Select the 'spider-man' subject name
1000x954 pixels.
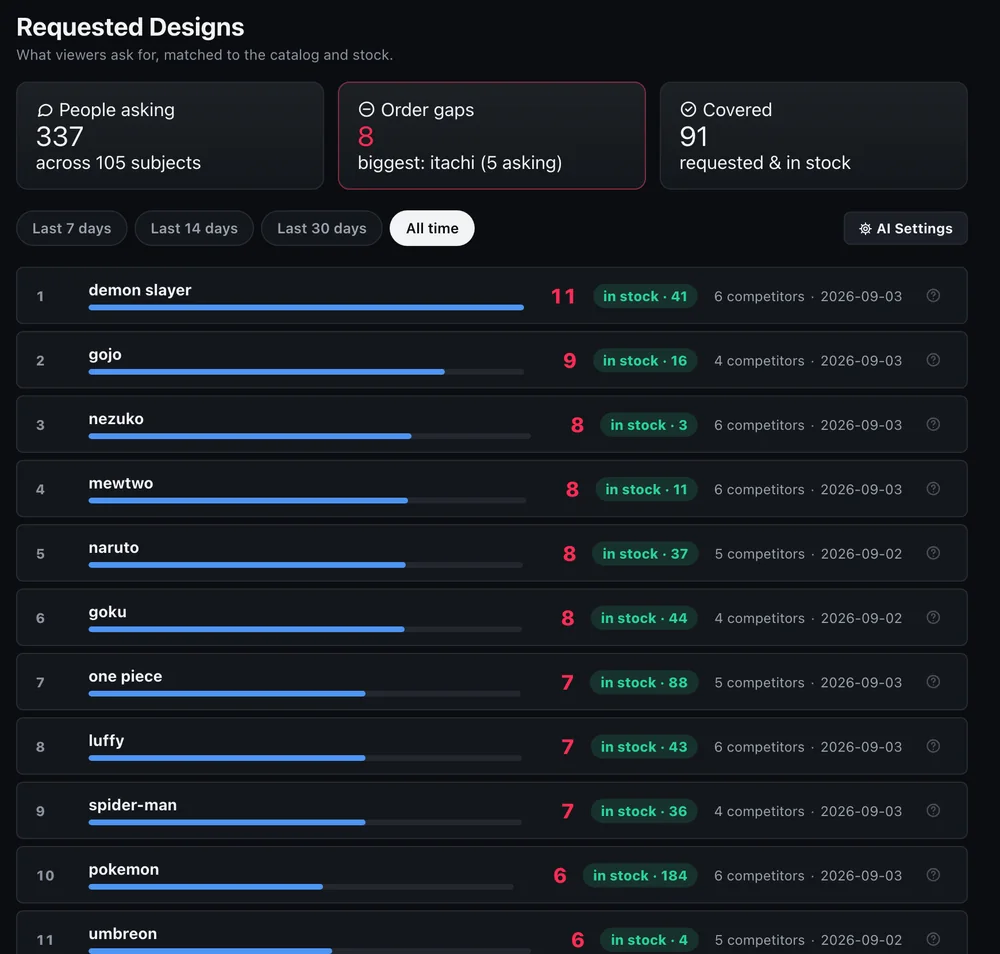click(x=133, y=805)
